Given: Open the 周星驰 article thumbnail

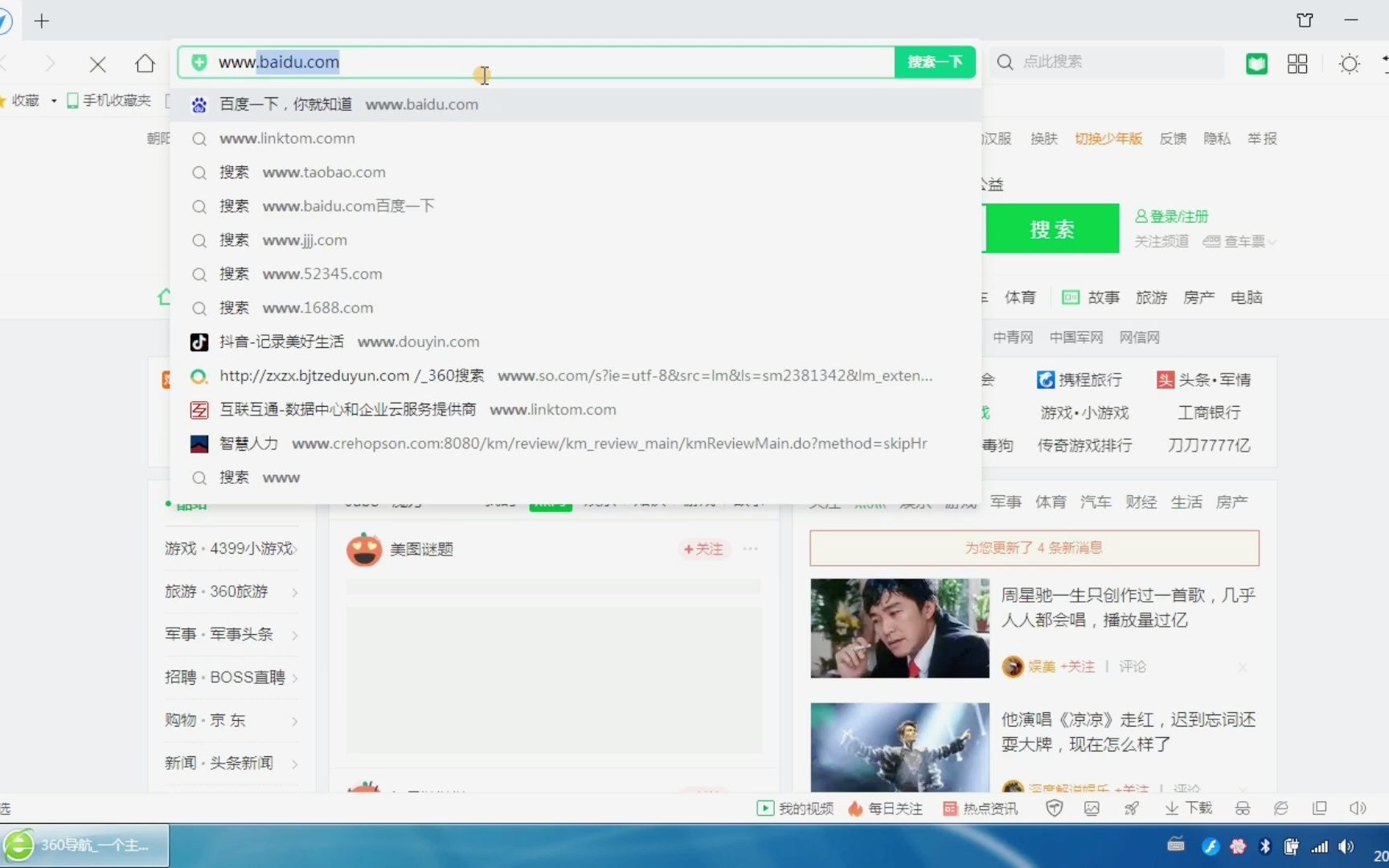Looking at the screenshot, I should (x=899, y=628).
